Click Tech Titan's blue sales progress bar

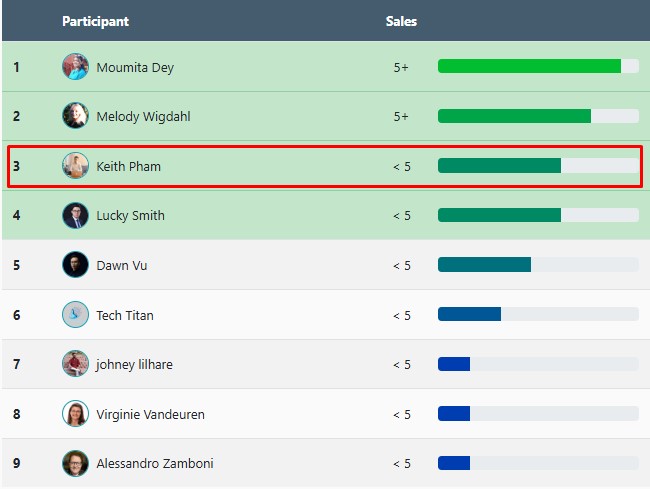click(x=469, y=315)
